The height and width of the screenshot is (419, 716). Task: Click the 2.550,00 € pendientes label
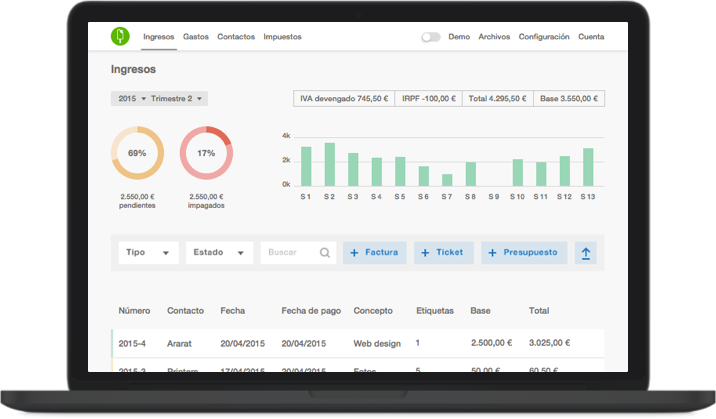coord(137,201)
